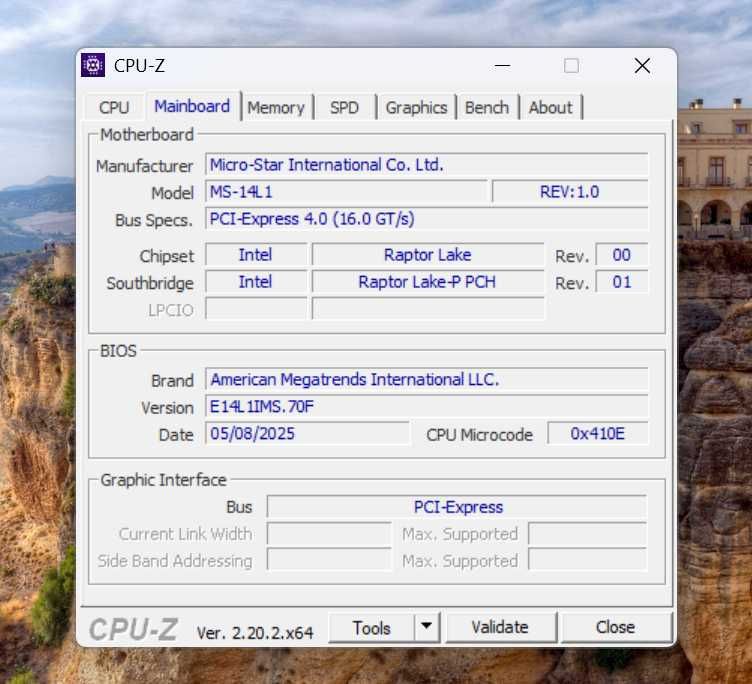Click the Tools button
This screenshot has height=684, width=752.
click(x=371, y=628)
